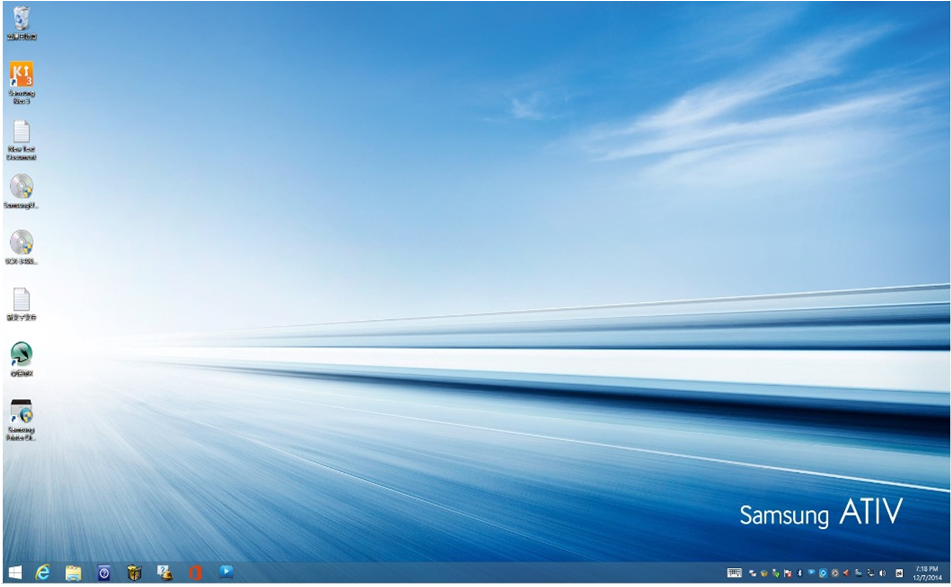Open the clock showing 7:18 PM
Image resolution: width=951 pixels, height=587 pixels.
coord(927,573)
